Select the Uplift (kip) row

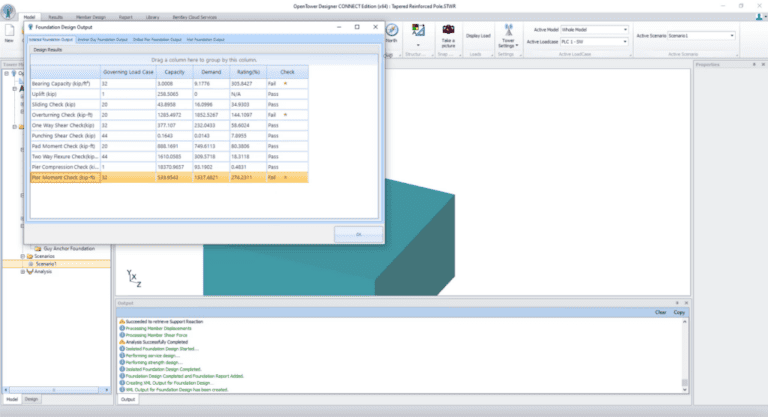click(x=169, y=94)
